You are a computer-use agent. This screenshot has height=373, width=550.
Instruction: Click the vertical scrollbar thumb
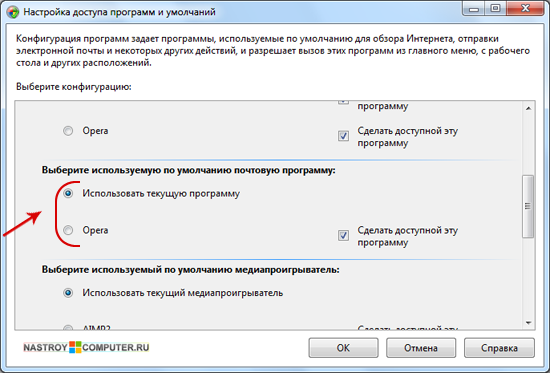click(528, 206)
